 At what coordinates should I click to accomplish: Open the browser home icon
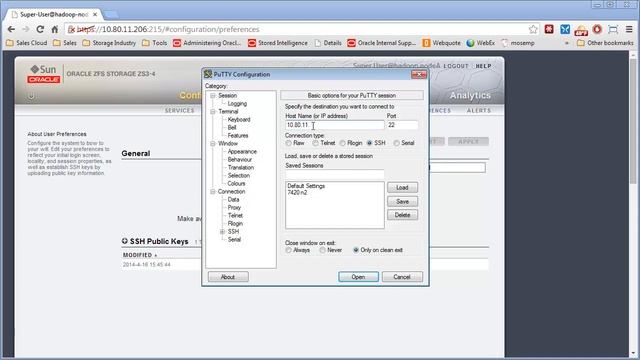tap(55, 29)
